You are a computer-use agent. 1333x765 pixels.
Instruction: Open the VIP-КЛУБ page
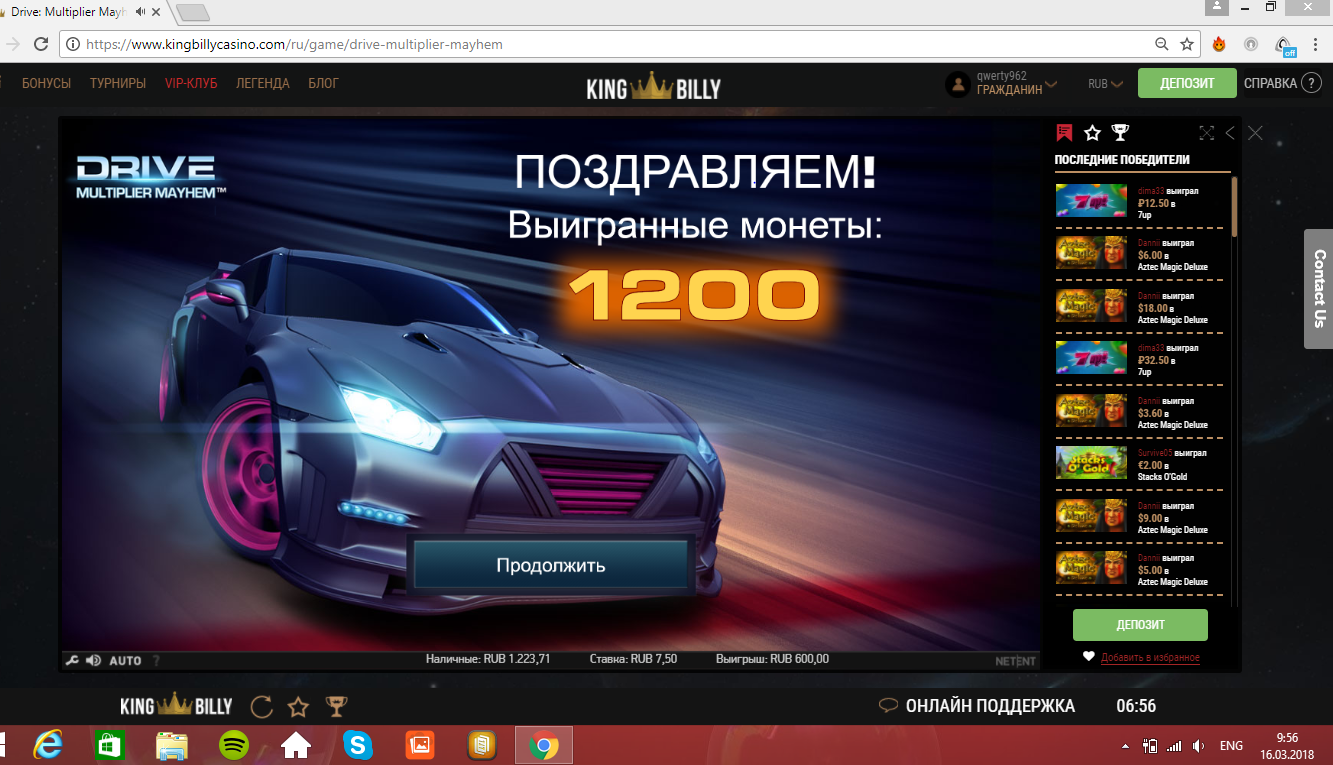click(x=191, y=84)
